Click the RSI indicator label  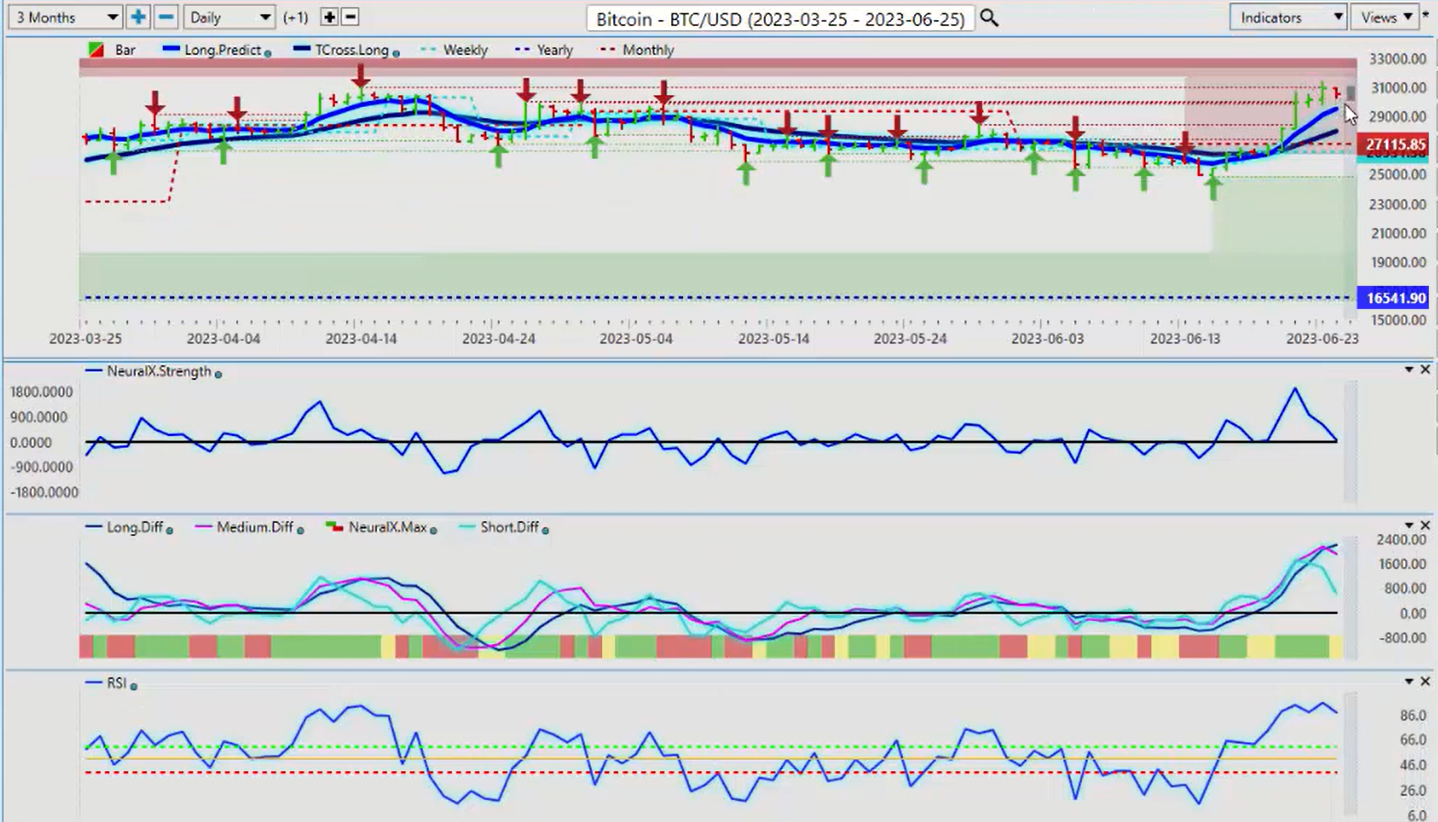(x=117, y=683)
